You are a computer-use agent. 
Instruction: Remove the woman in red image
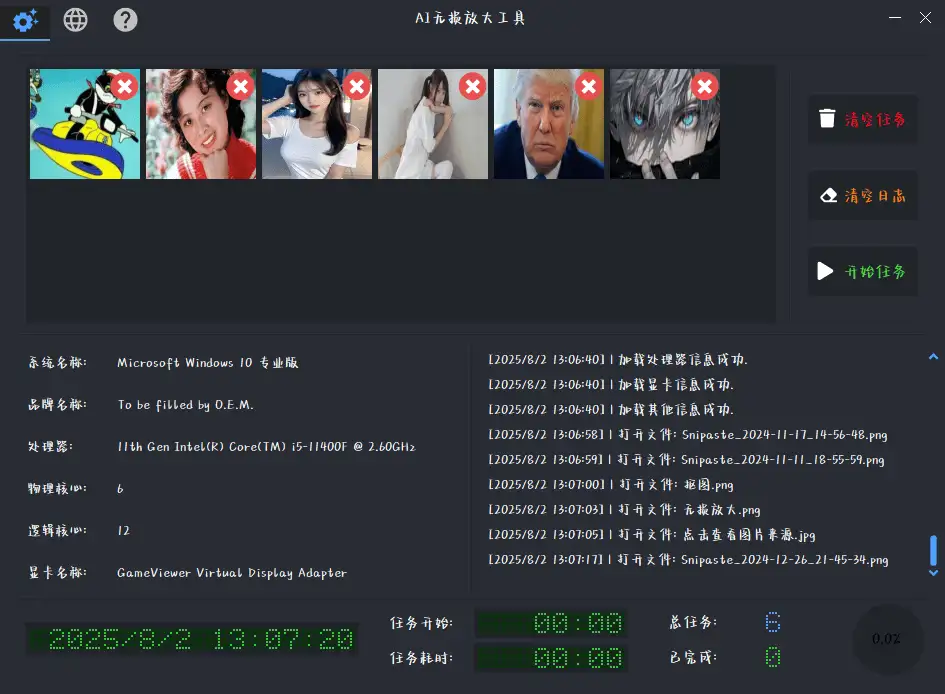tap(240, 87)
